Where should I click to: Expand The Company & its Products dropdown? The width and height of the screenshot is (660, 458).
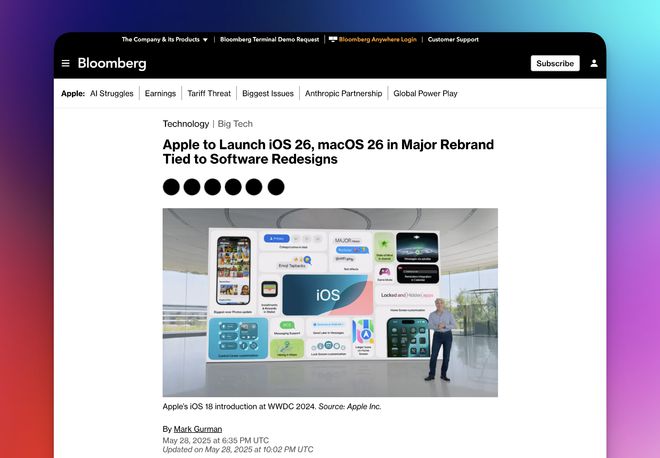coord(165,40)
